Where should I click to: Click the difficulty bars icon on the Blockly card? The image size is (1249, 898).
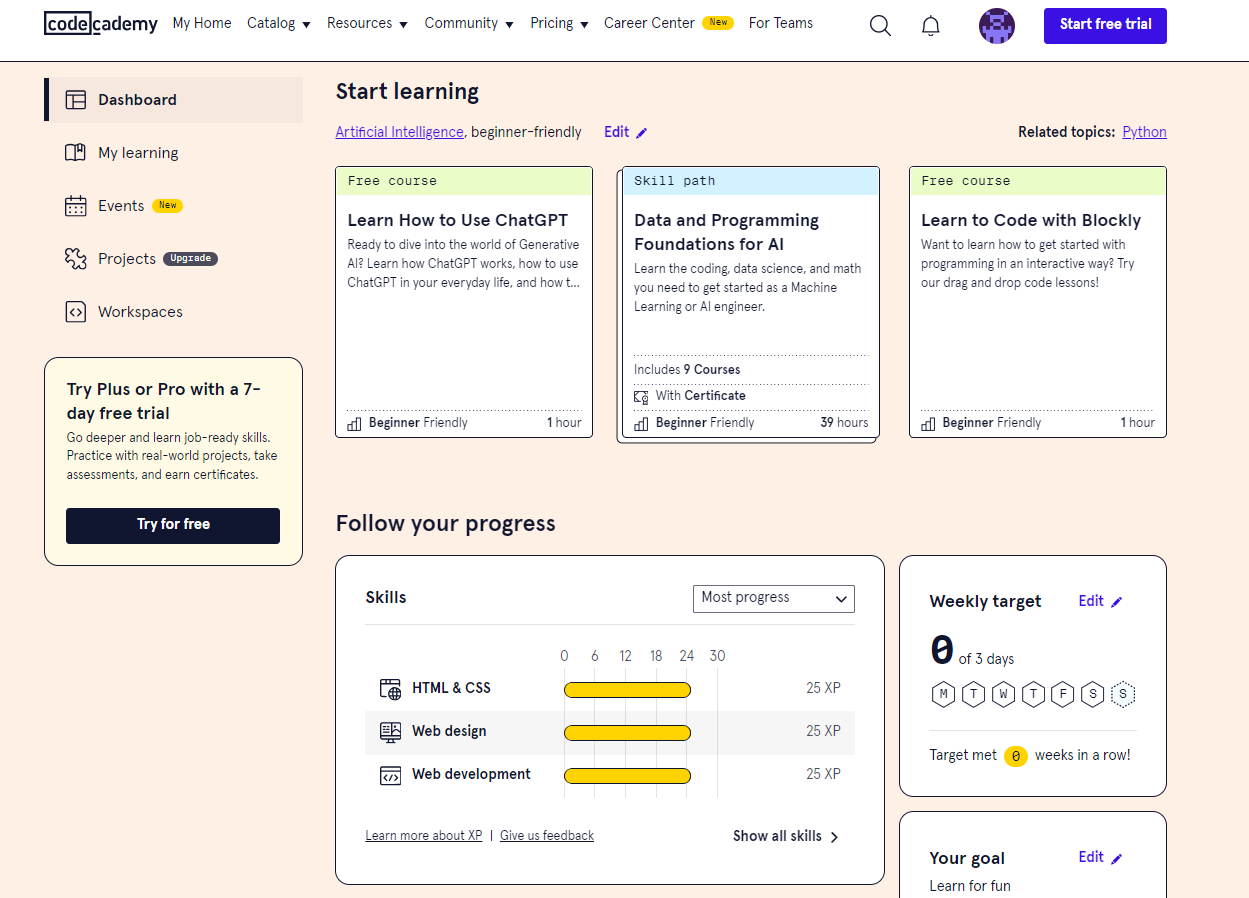point(928,423)
